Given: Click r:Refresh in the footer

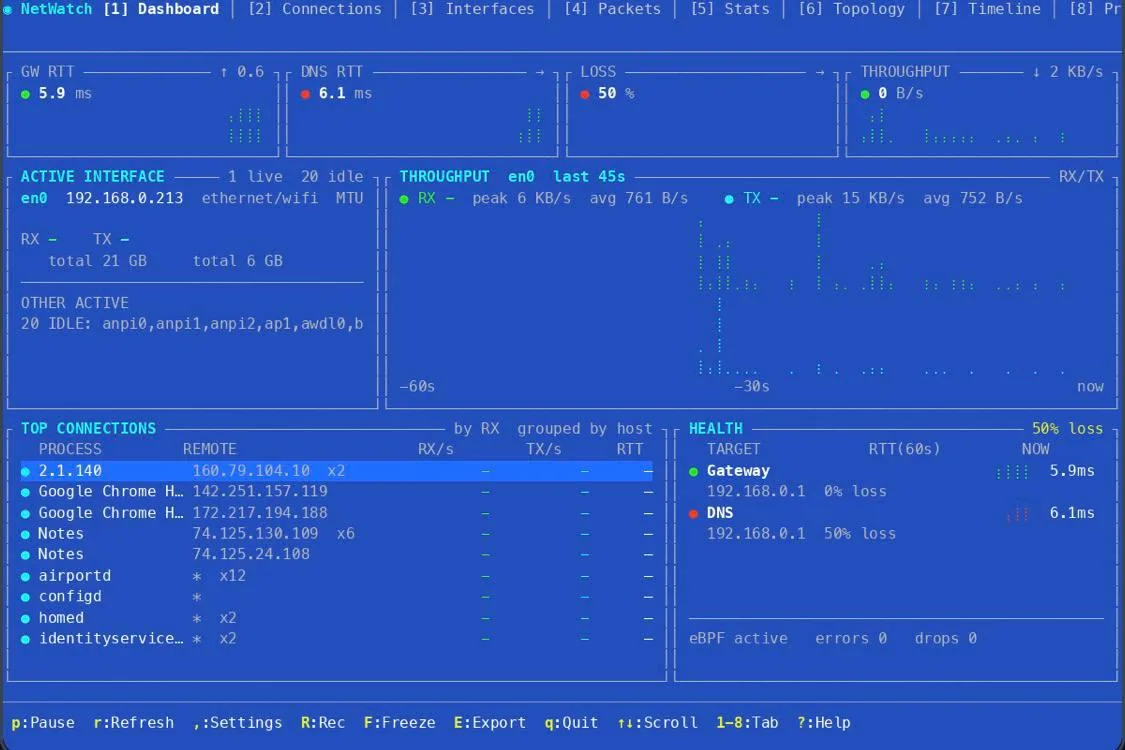Looking at the screenshot, I should pos(134,723).
